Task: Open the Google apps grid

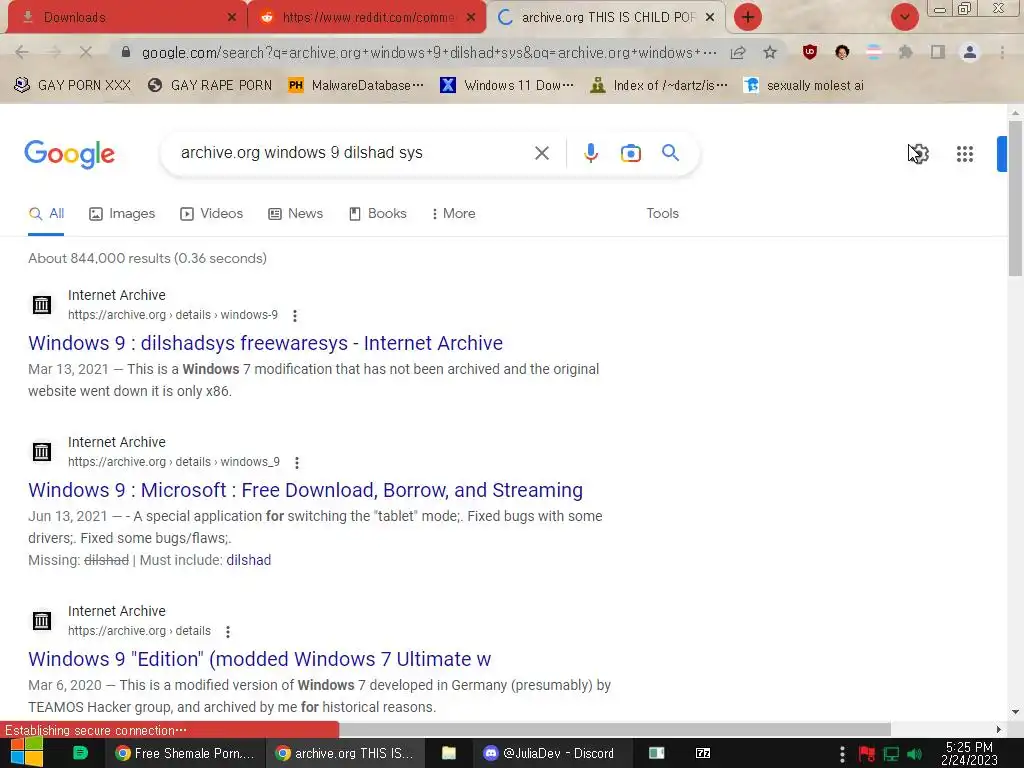Action: [x=965, y=154]
